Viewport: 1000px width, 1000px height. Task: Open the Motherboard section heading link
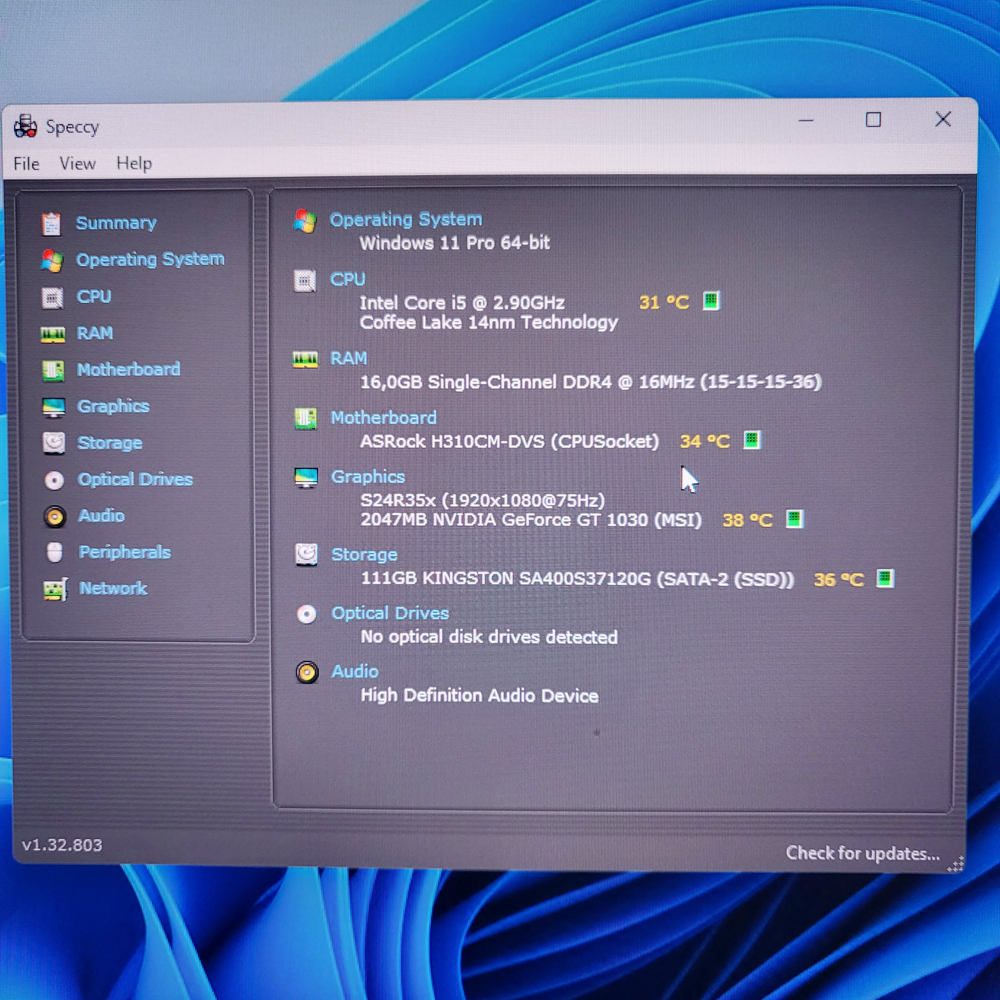click(x=383, y=418)
